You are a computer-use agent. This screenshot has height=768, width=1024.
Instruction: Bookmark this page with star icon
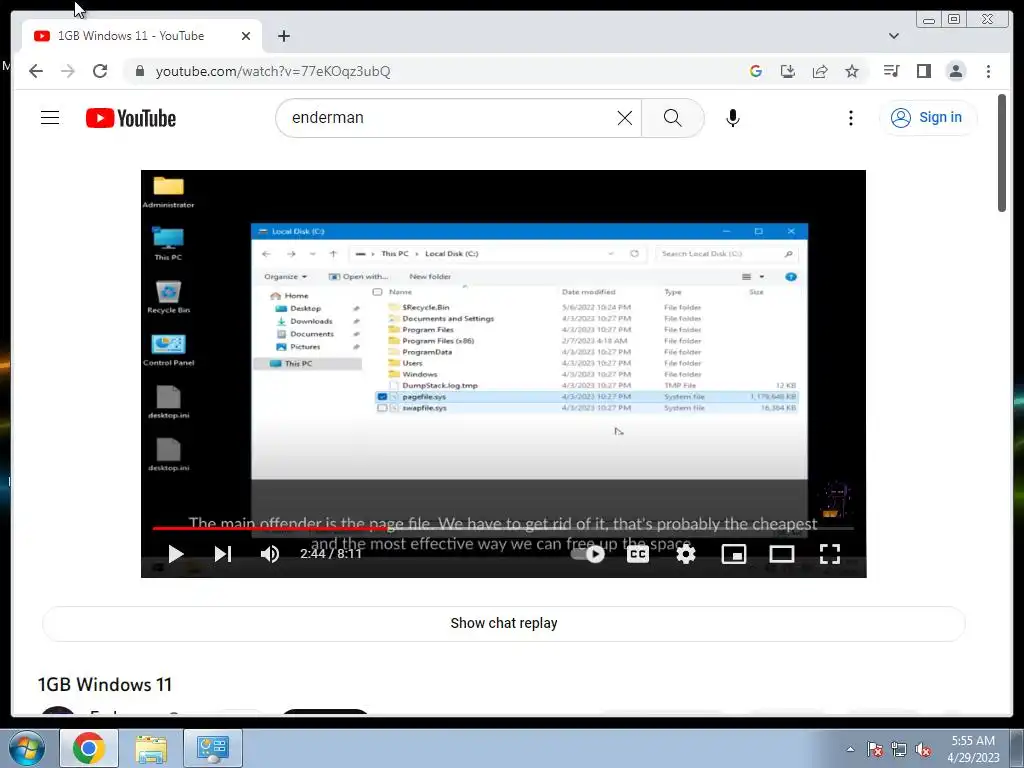tap(852, 71)
